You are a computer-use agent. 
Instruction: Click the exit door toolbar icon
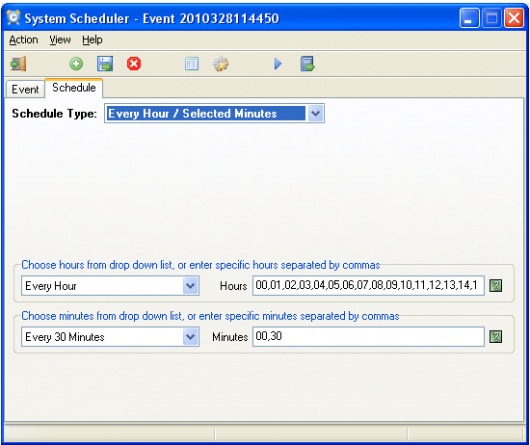click(18, 64)
